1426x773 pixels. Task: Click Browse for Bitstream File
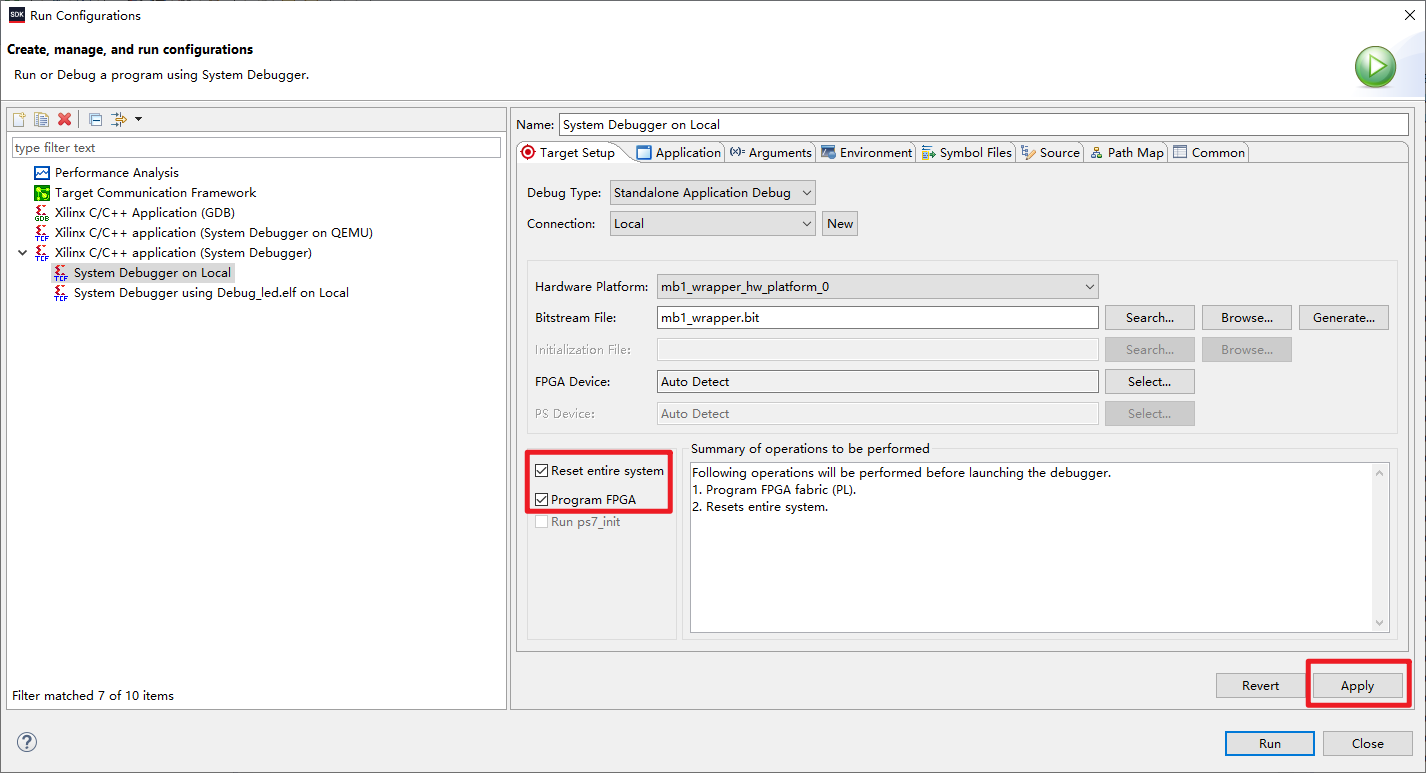click(1247, 318)
